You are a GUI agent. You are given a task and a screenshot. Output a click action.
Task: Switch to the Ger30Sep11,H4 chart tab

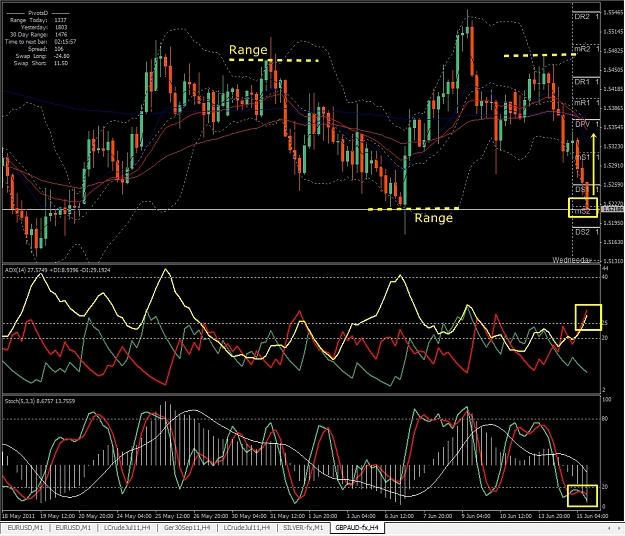click(x=187, y=528)
